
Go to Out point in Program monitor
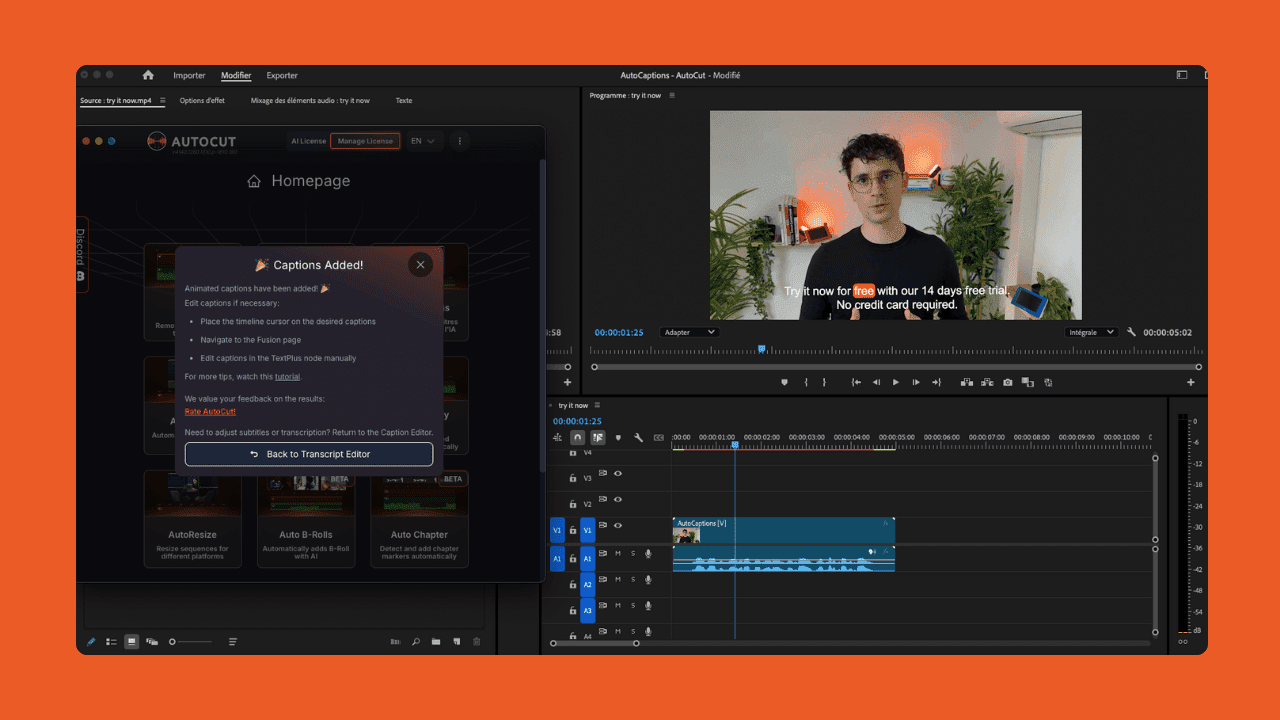pos(936,382)
